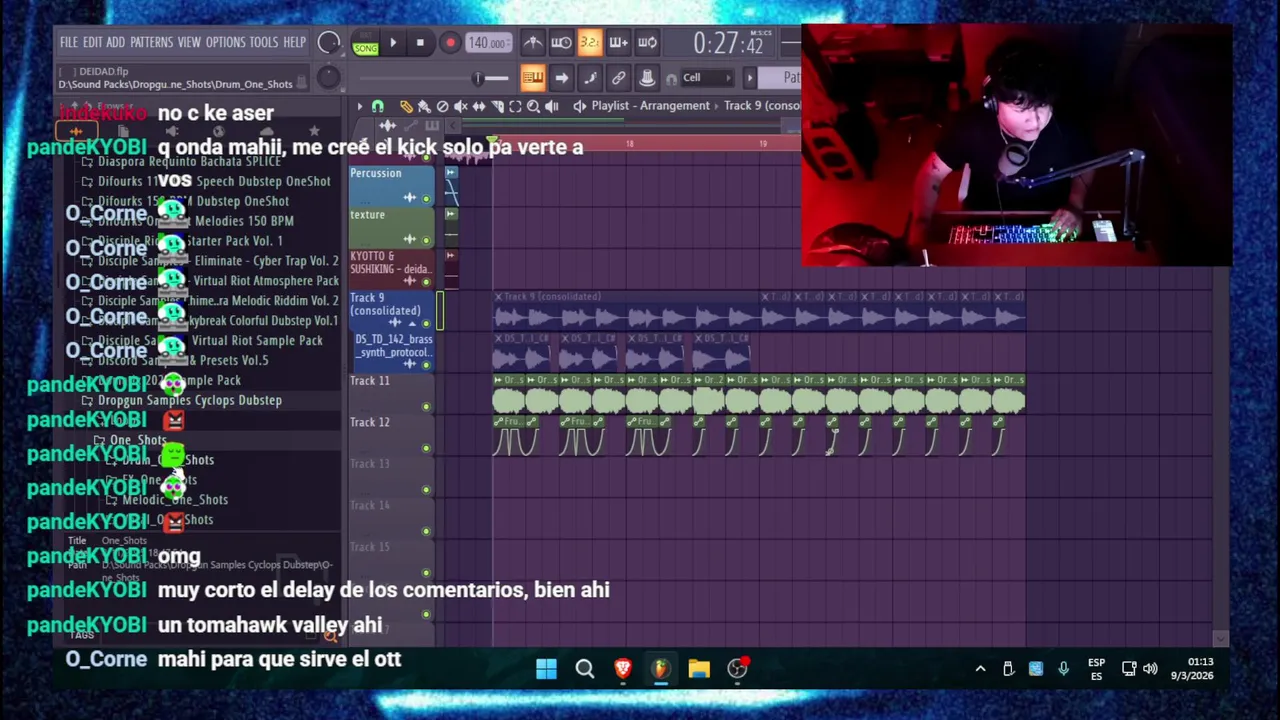
Task: Toggle loop recording icon
Action: coord(647,42)
